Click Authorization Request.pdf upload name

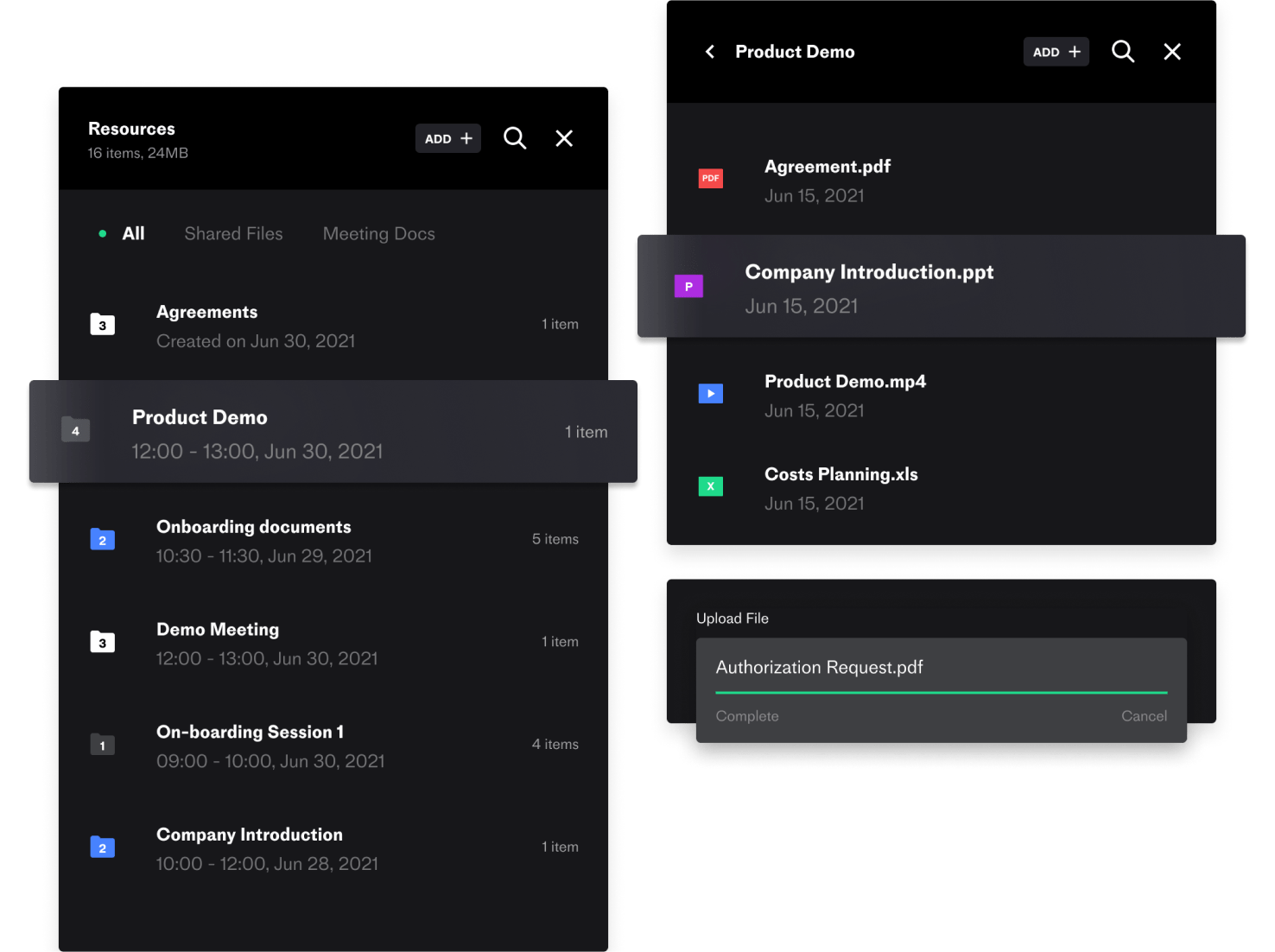click(x=820, y=667)
